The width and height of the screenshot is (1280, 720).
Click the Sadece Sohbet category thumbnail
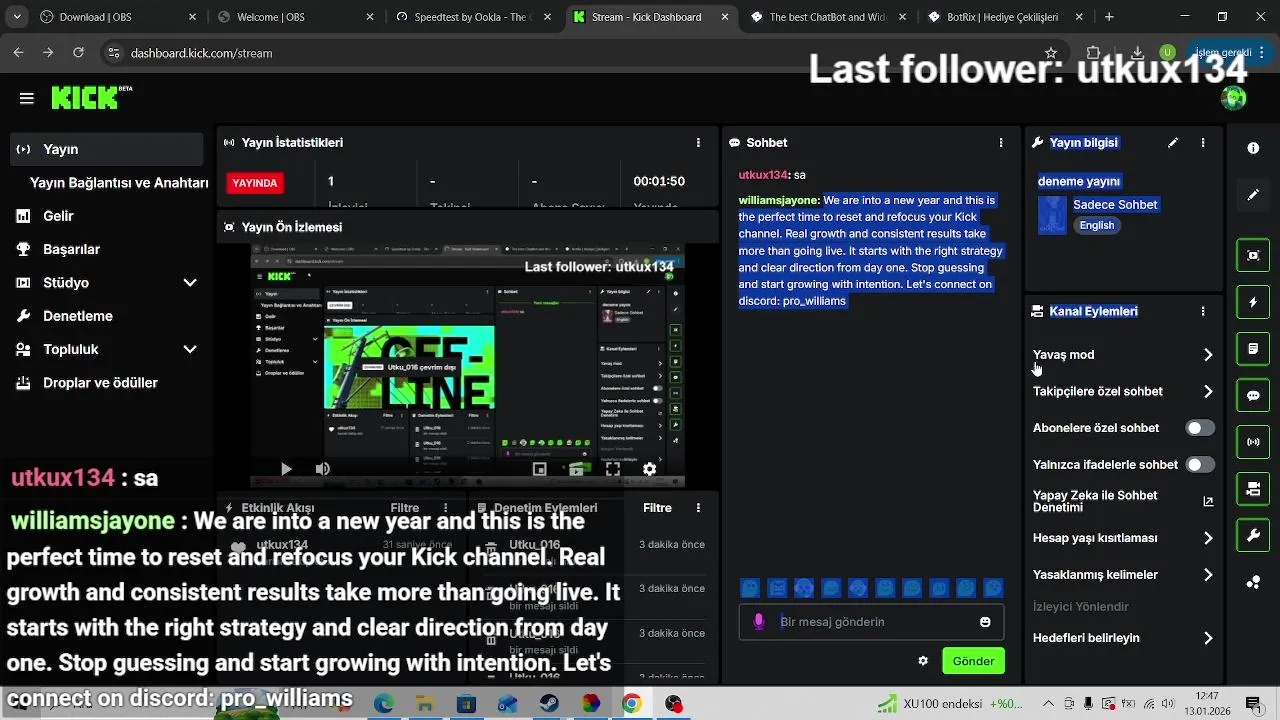pyautogui.click(x=1052, y=215)
